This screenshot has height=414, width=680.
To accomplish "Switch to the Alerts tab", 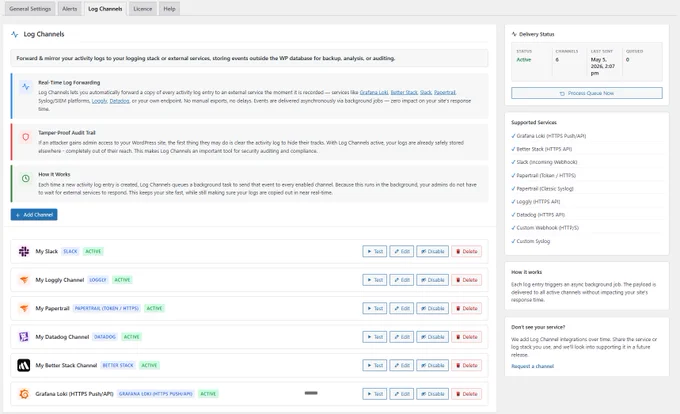I will pos(69,9).
